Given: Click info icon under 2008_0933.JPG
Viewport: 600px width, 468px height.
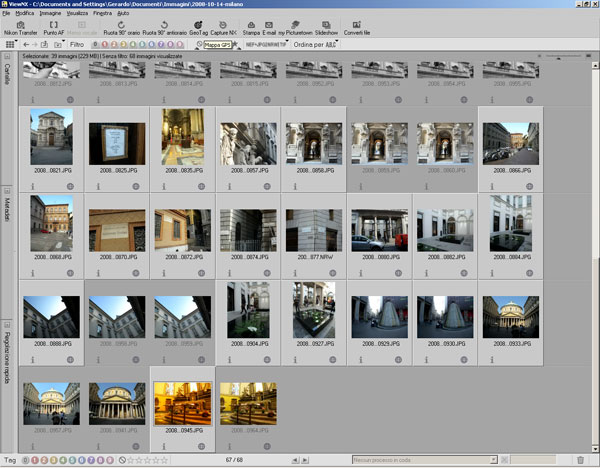Looking at the screenshot, I should pyautogui.click(x=492, y=360).
